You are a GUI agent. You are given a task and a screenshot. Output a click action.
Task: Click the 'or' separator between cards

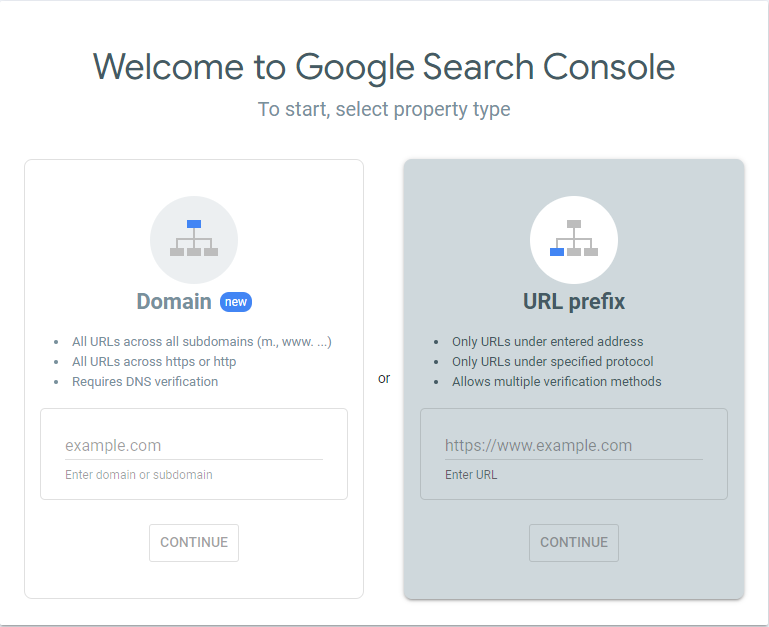click(x=384, y=378)
